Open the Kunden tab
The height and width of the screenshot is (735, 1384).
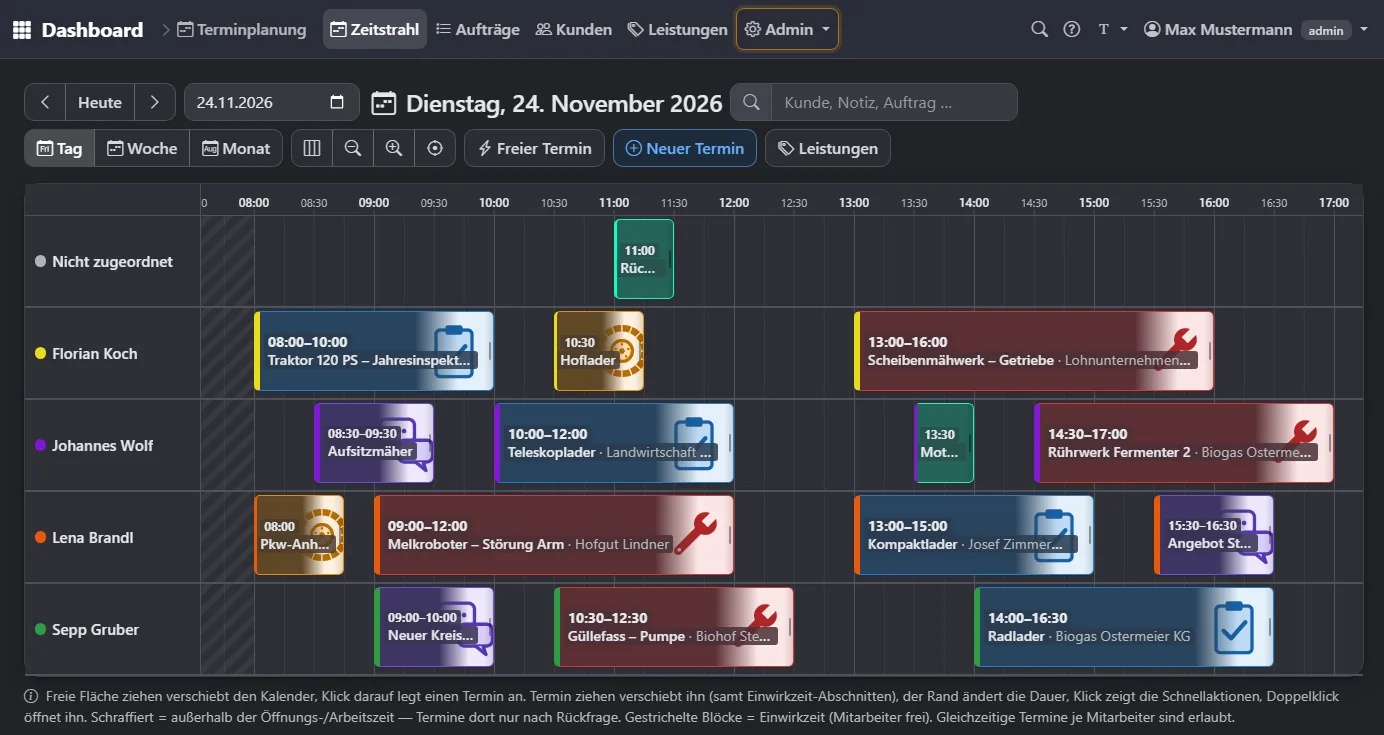click(x=574, y=30)
